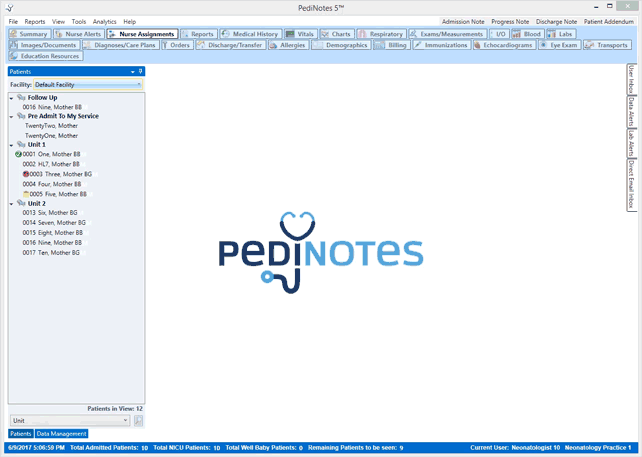Open the File menu
642x457 pixels.
click(x=13, y=22)
